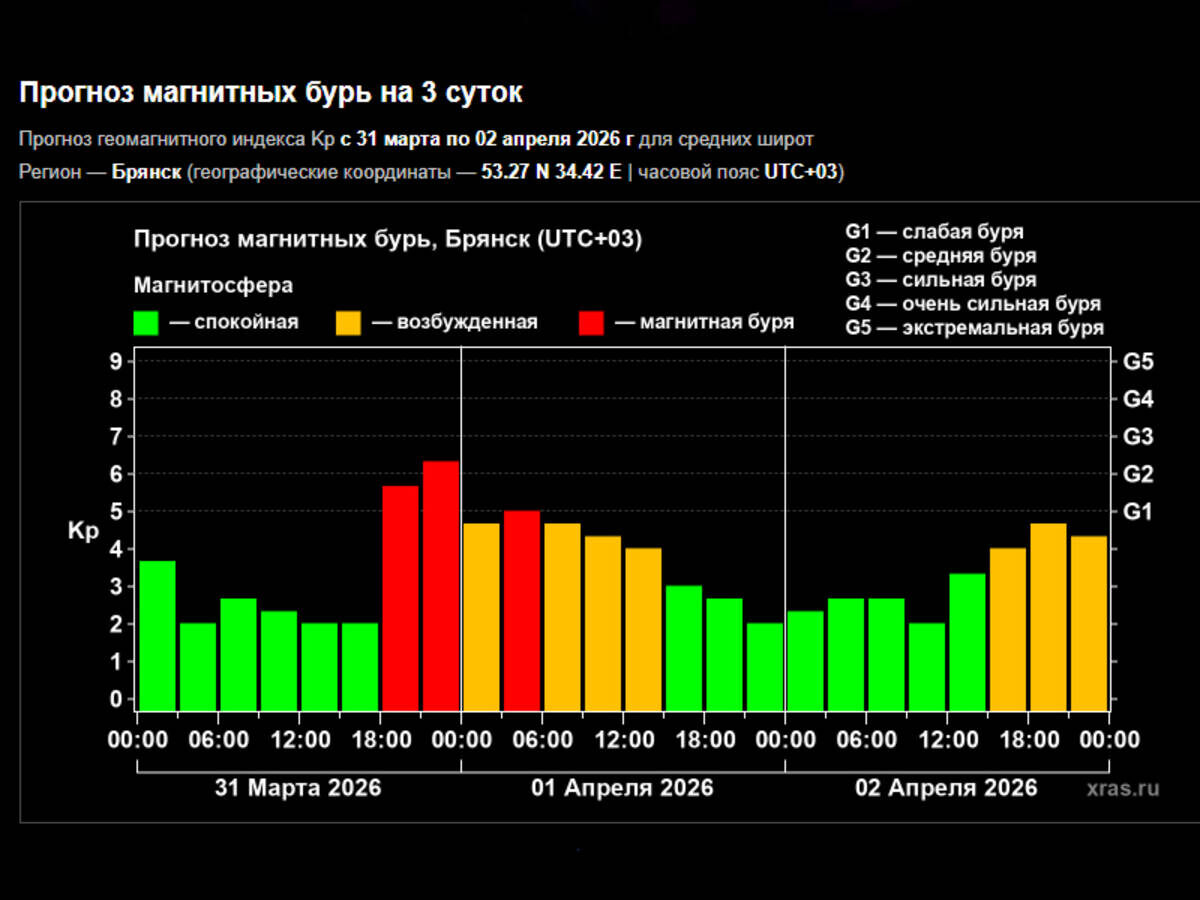Click the Kp axis label
The width and height of the screenshot is (1200, 900).
click(84, 532)
